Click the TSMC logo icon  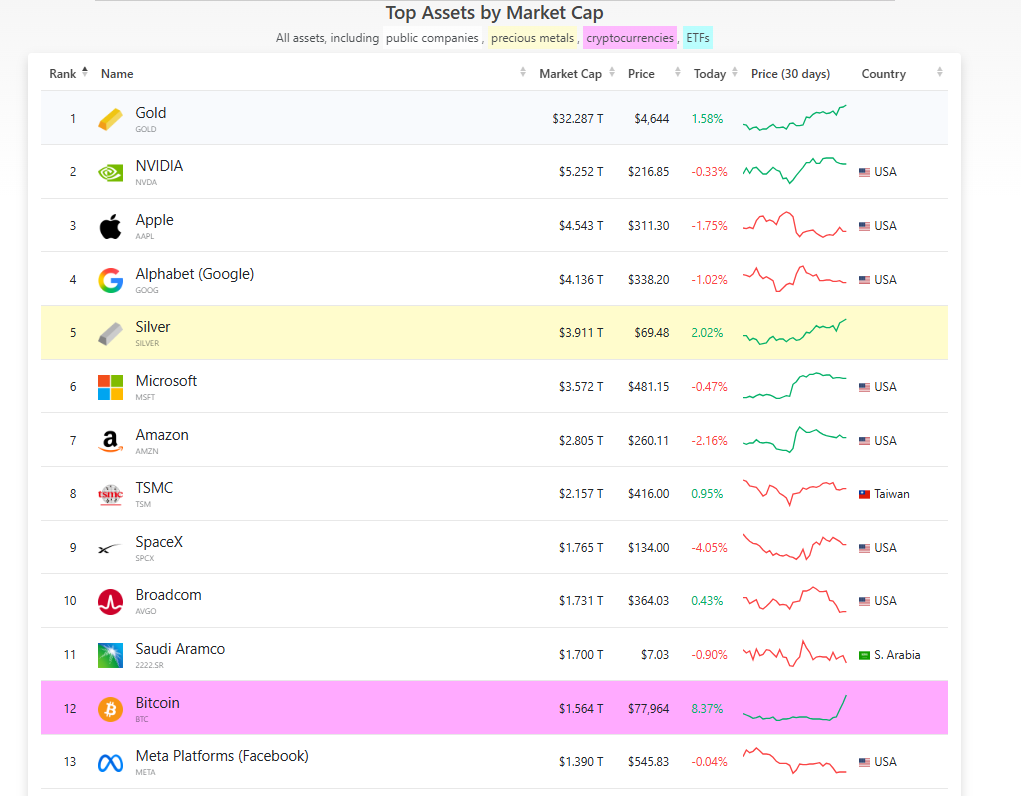click(110, 494)
